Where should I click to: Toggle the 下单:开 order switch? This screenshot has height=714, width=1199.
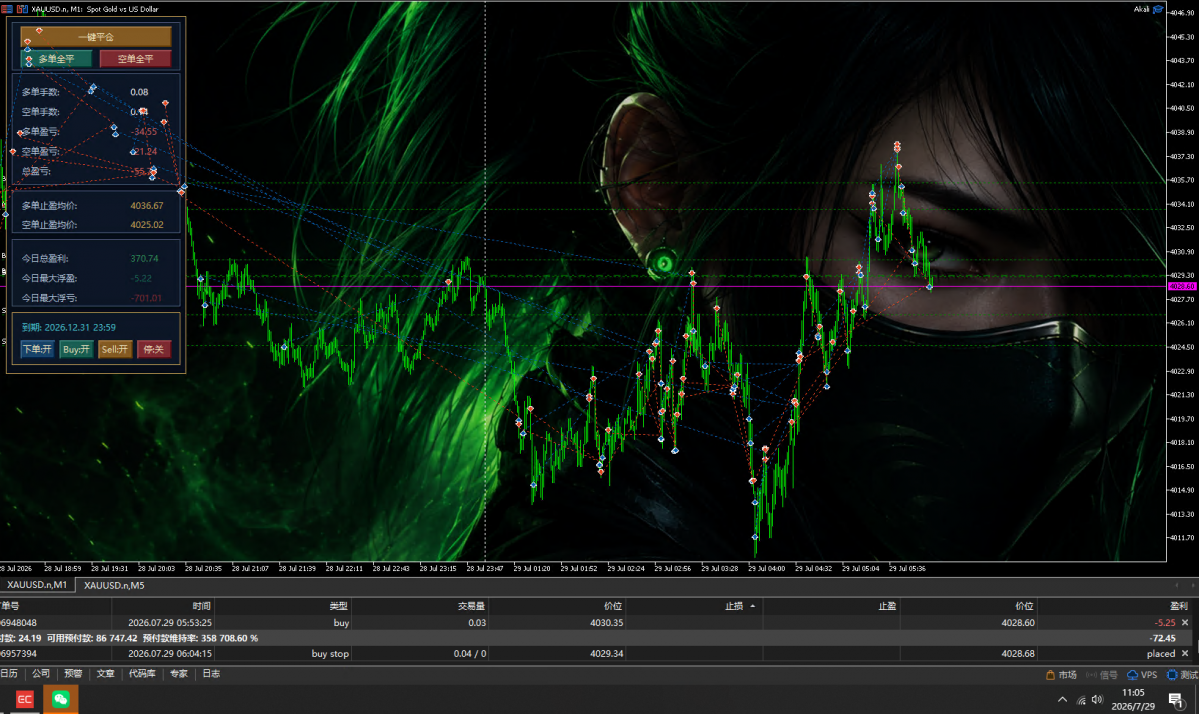(37, 349)
